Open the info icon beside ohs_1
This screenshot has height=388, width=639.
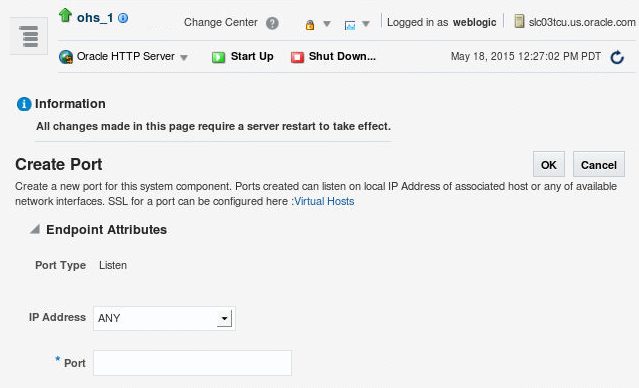click(x=123, y=18)
